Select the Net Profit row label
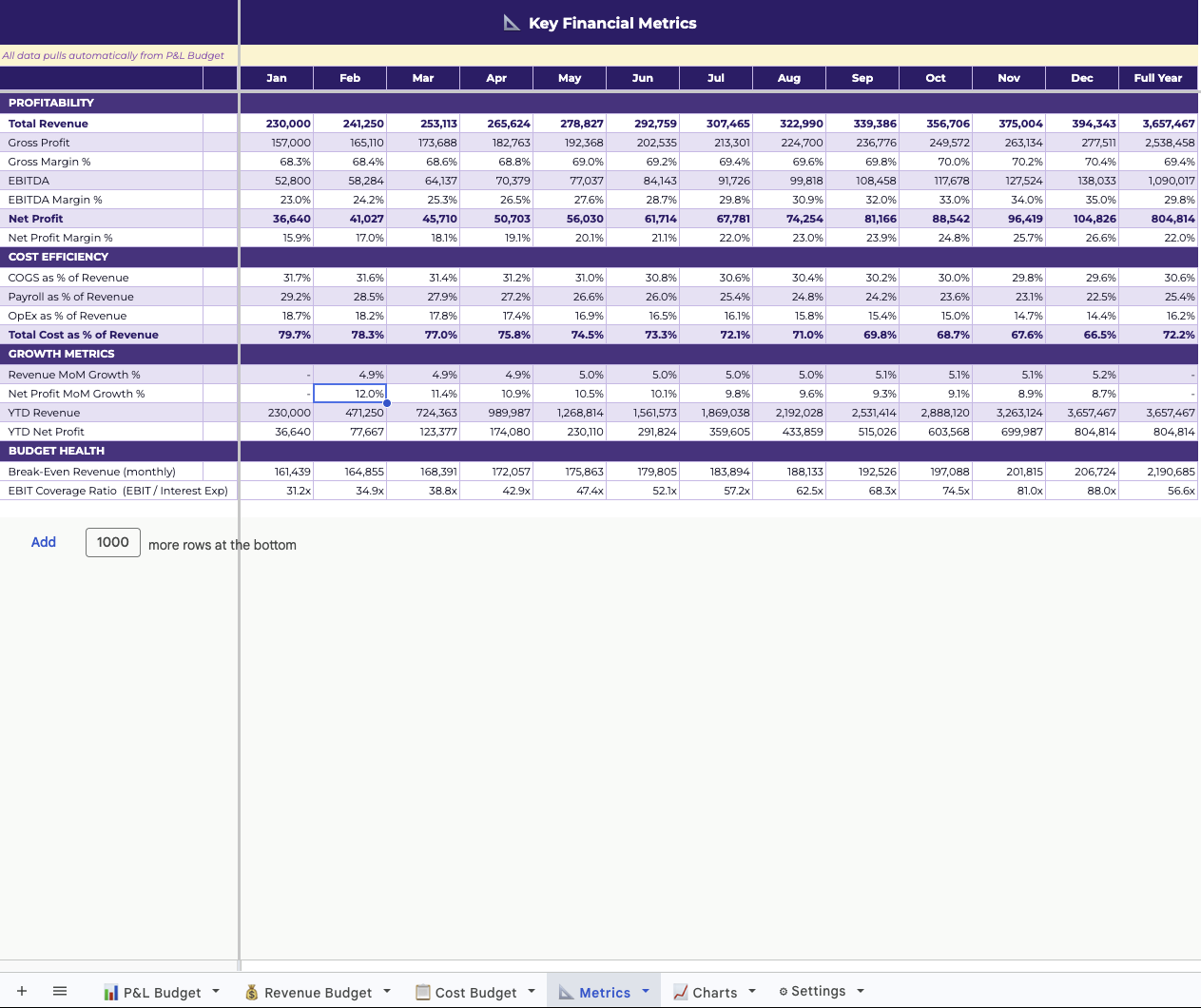Screen dimensions: 1201x1008 36,219
